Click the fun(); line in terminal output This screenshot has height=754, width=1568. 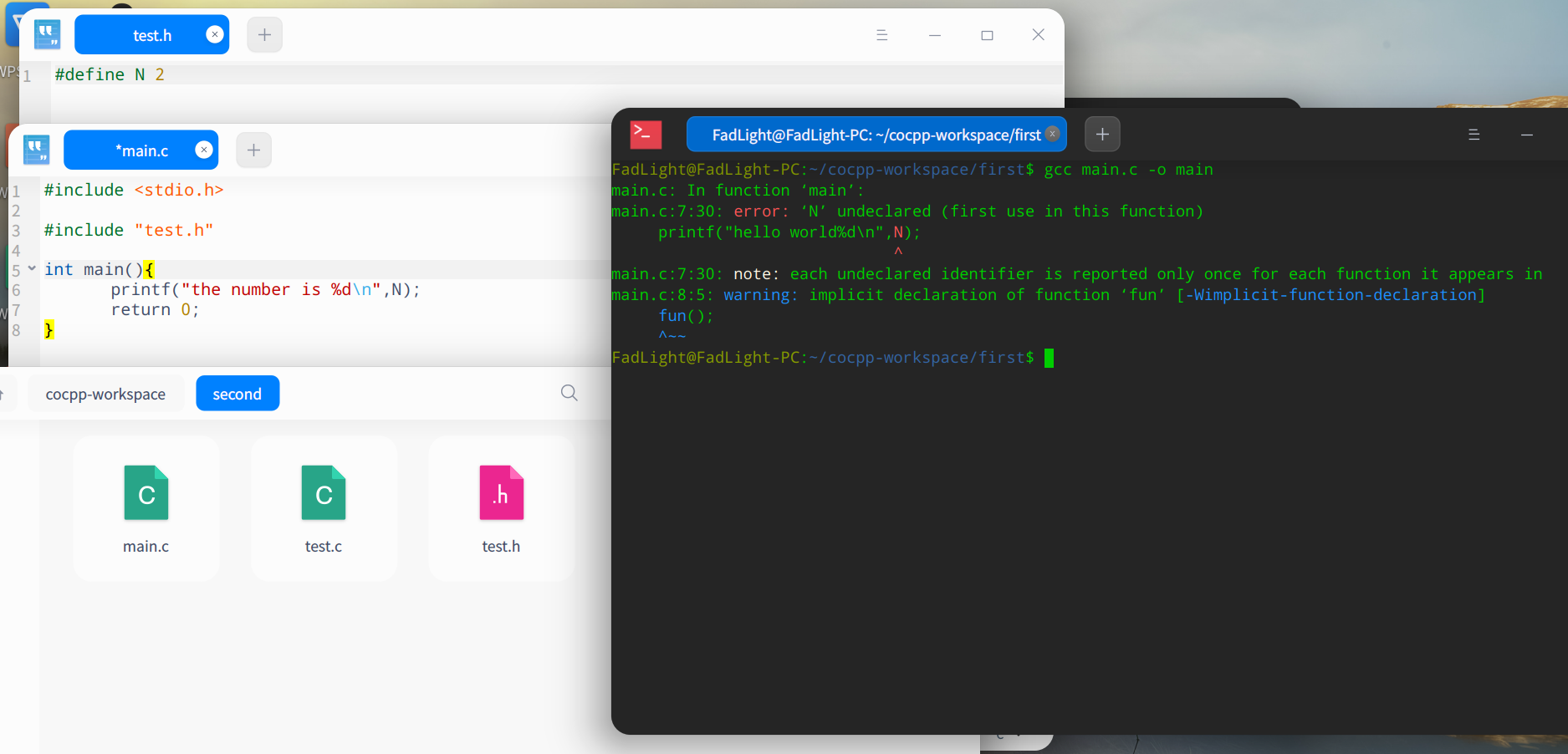click(686, 316)
